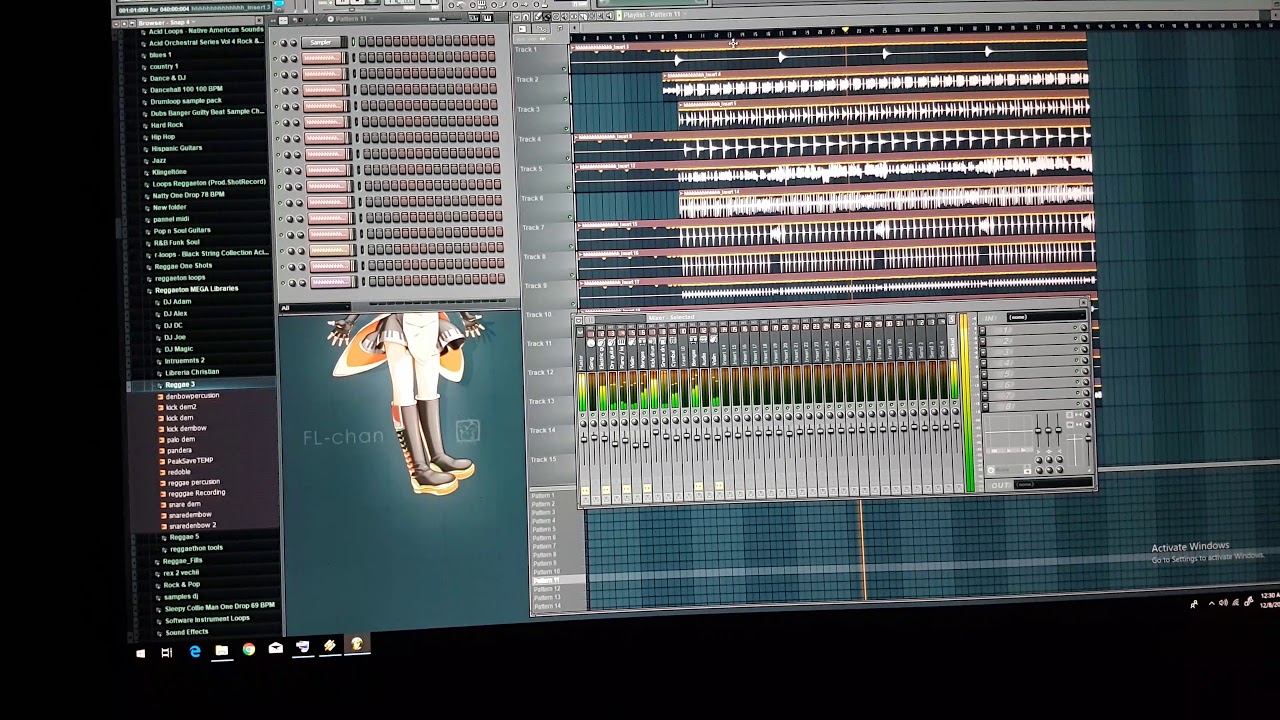Select Pattern 5 in pattern list
The width and height of the screenshot is (1280, 720).
click(543, 529)
